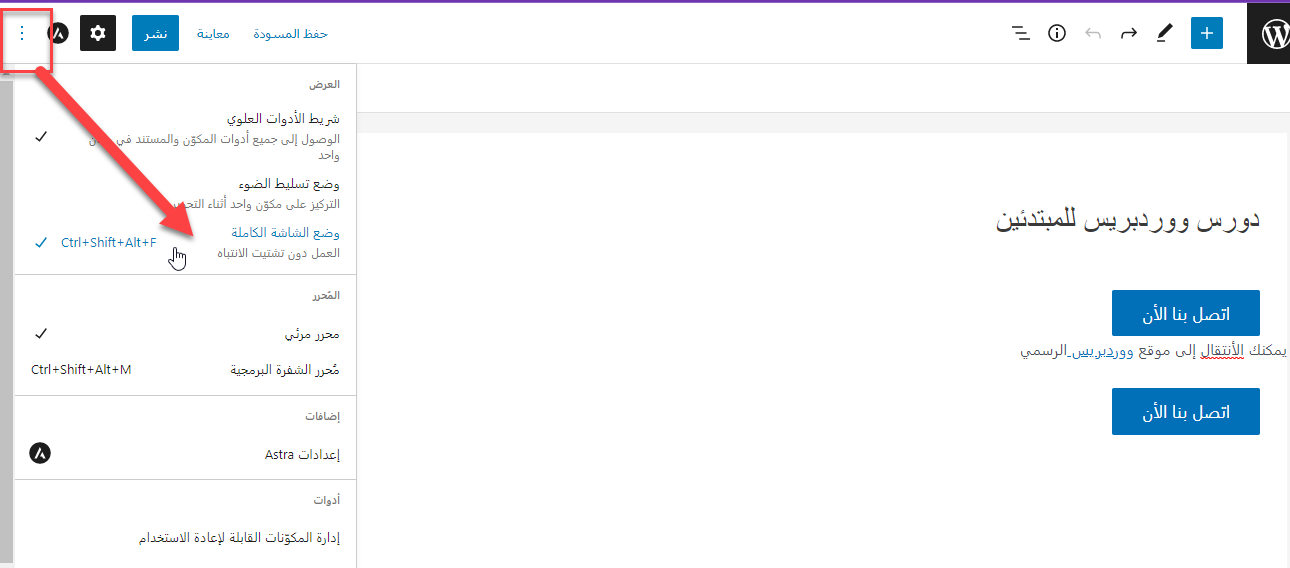The width and height of the screenshot is (1290, 568).
Task: Click the undo arrow icon
Action: tap(1093, 33)
